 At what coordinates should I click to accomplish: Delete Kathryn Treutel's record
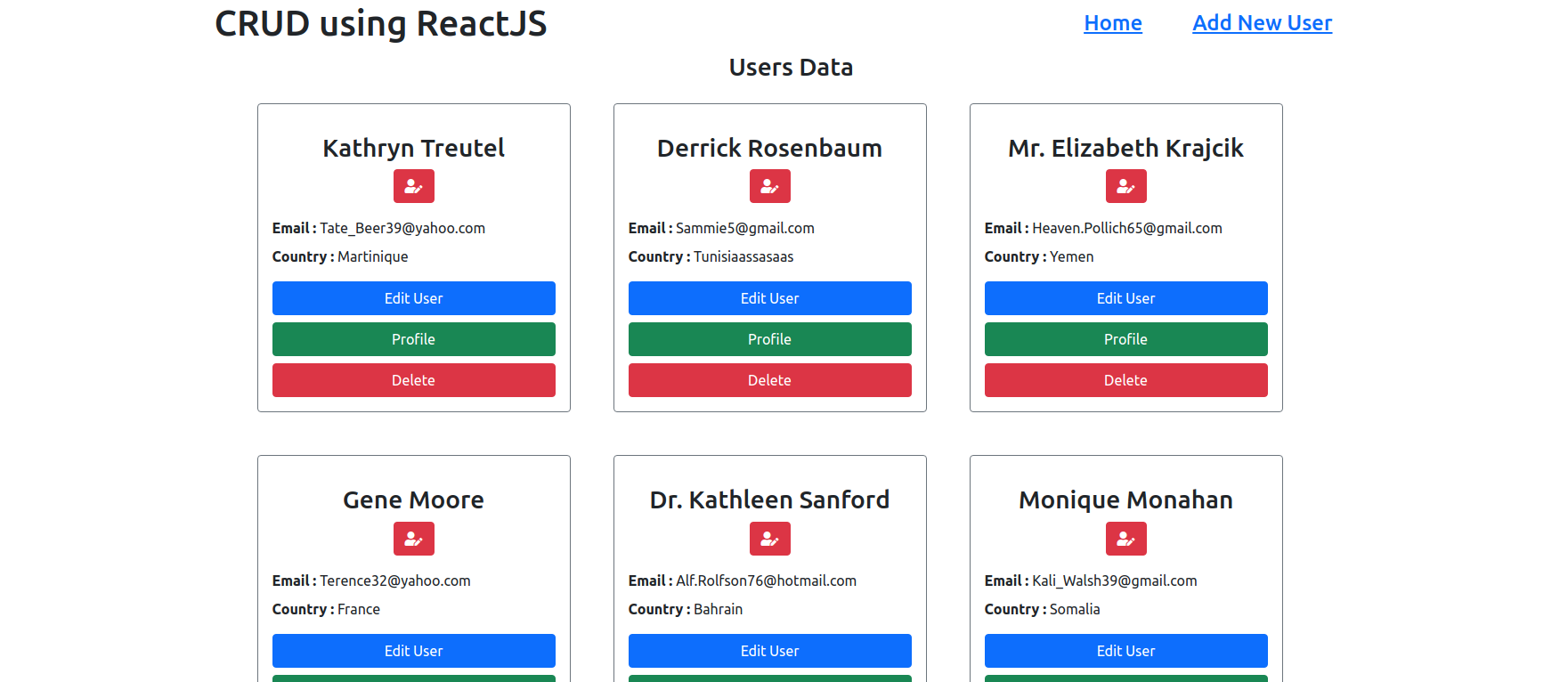click(414, 380)
